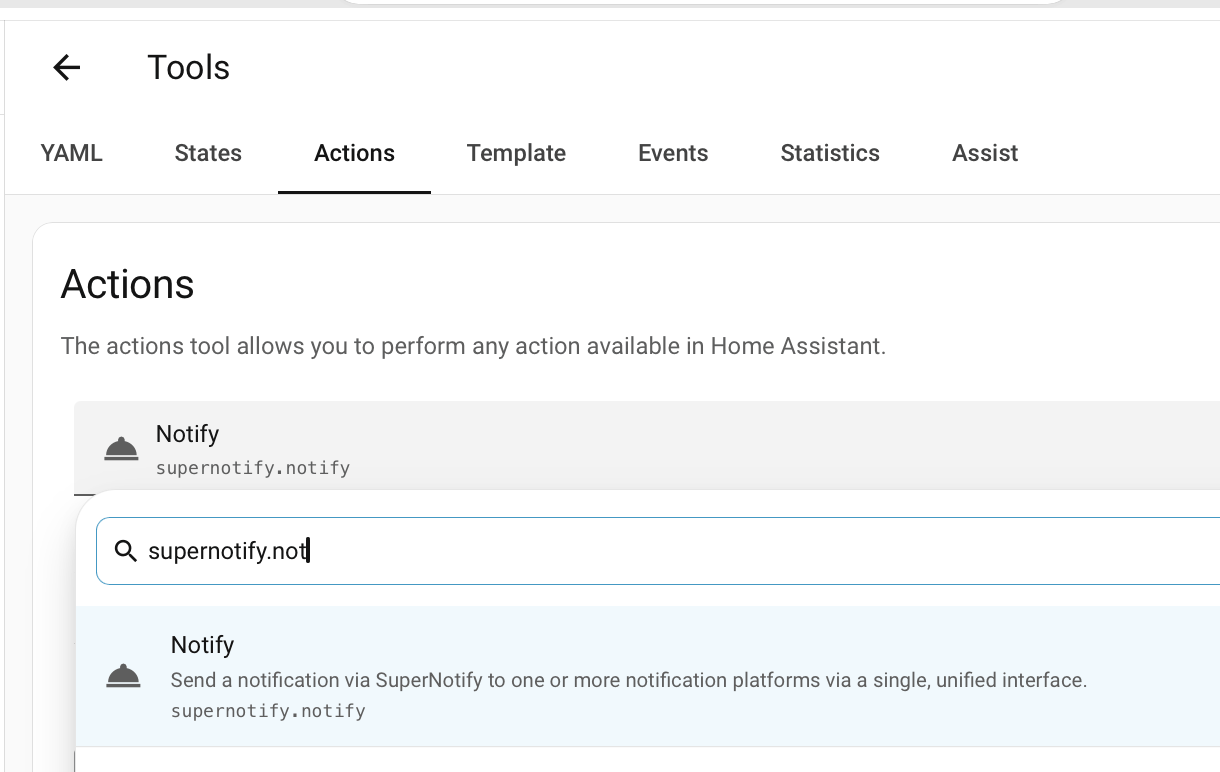Switch to the States tab
The width and height of the screenshot is (1220, 772).
[x=208, y=153]
